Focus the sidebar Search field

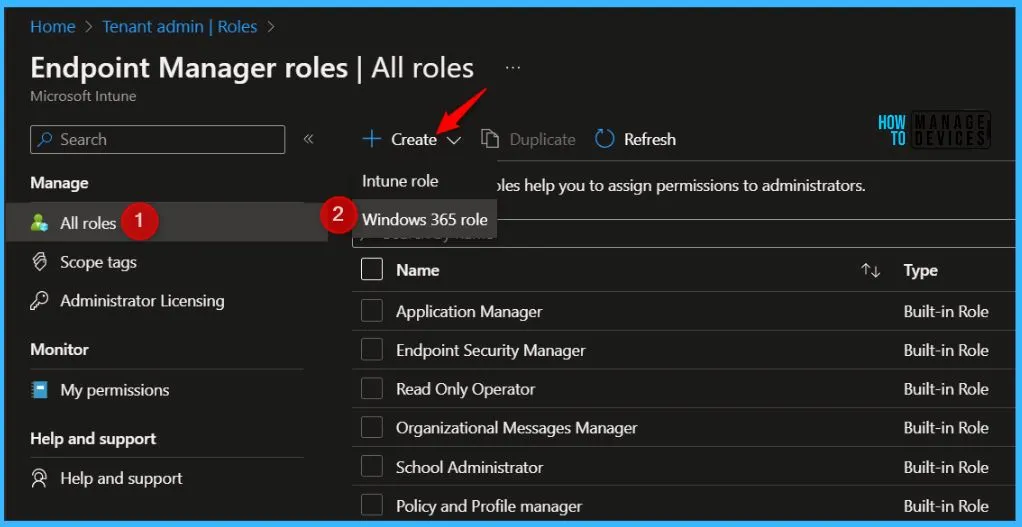pos(157,139)
